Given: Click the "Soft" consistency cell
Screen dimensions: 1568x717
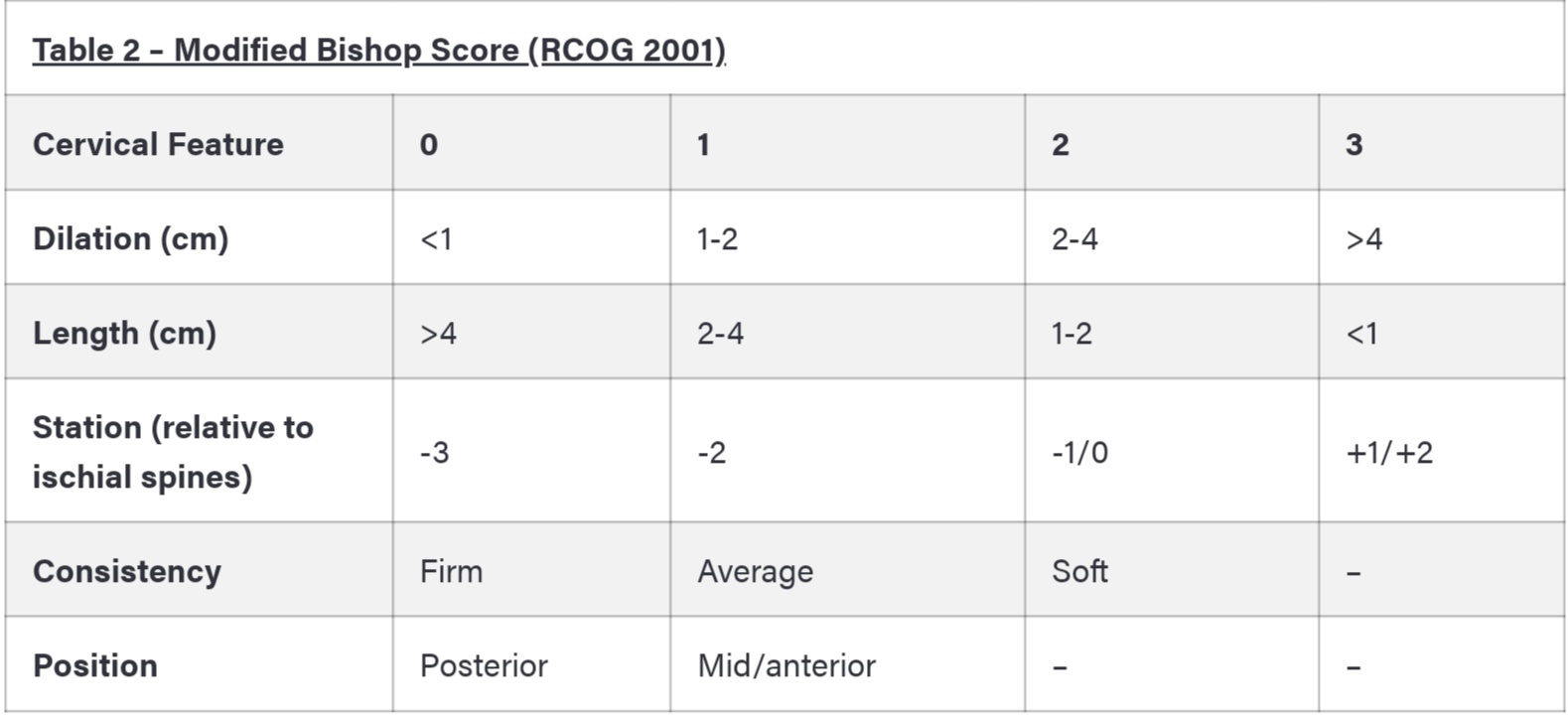Looking at the screenshot, I should click(x=1079, y=572).
